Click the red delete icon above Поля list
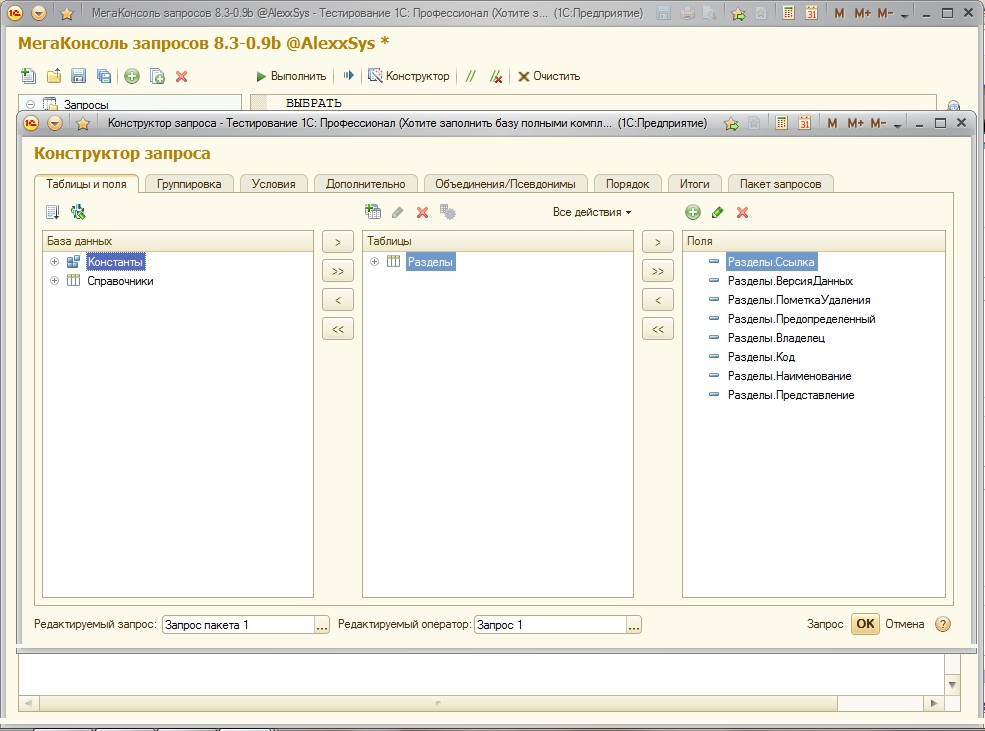 coord(742,212)
